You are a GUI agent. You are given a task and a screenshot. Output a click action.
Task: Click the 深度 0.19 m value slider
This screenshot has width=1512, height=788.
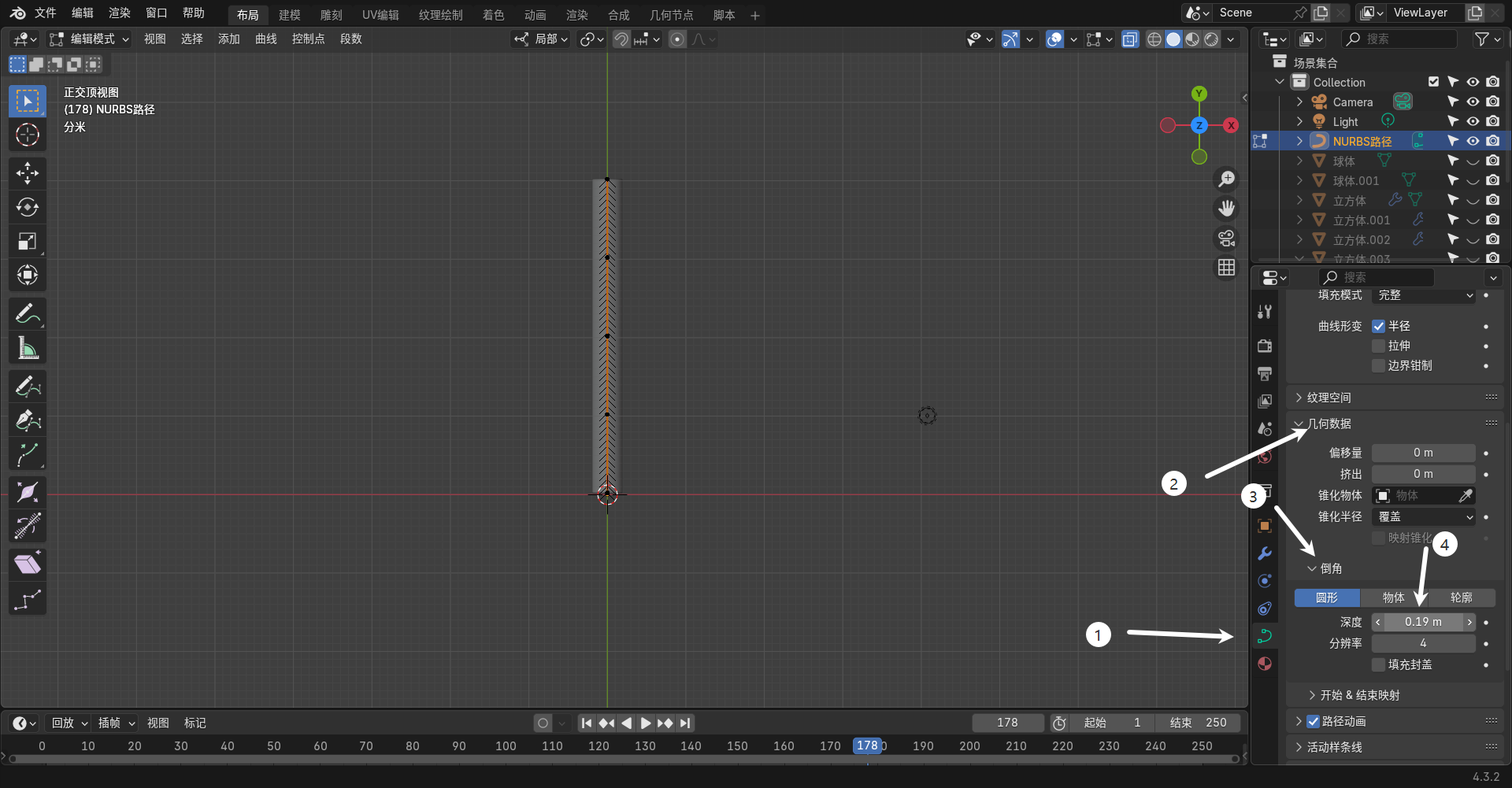tap(1423, 622)
